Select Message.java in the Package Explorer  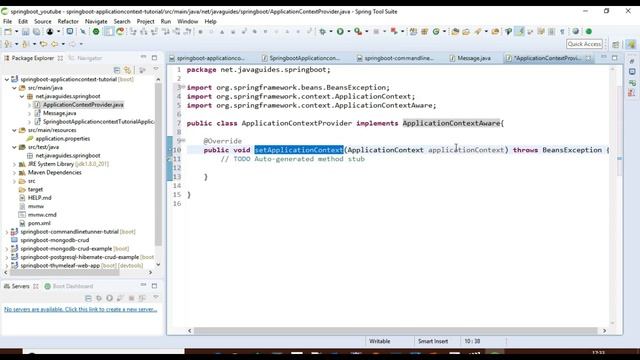(x=59, y=113)
